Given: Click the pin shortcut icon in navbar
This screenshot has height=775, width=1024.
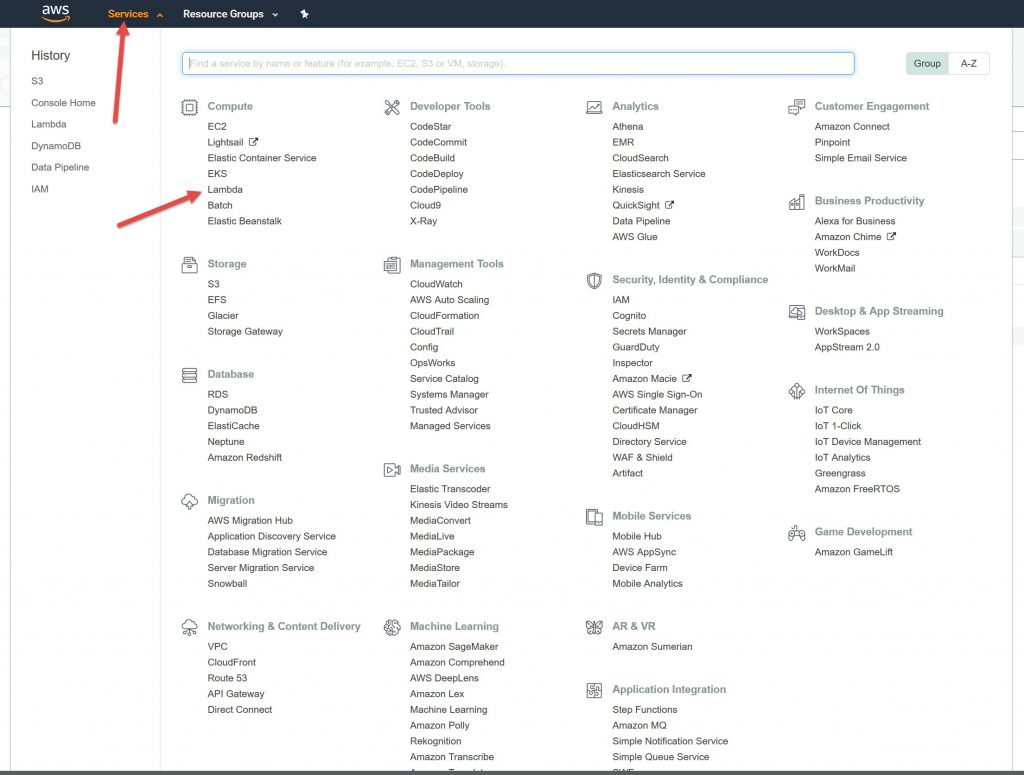Looking at the screenshot, I should 304,14.
